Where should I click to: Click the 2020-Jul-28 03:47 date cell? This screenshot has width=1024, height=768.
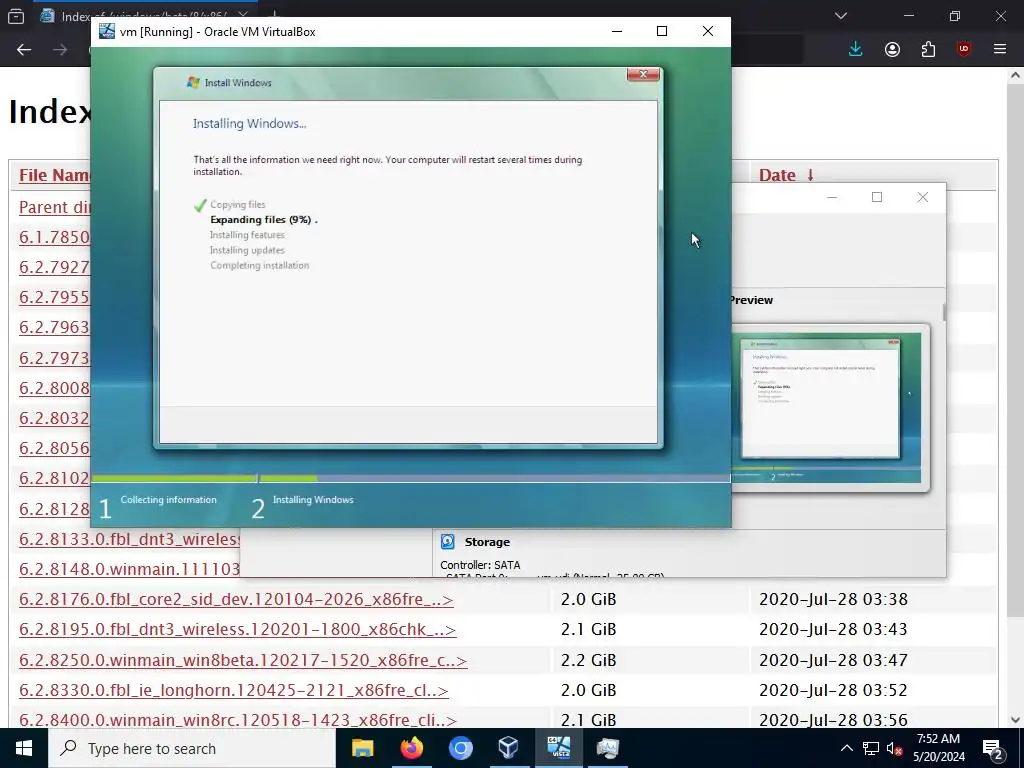click(x=833, y=660)
